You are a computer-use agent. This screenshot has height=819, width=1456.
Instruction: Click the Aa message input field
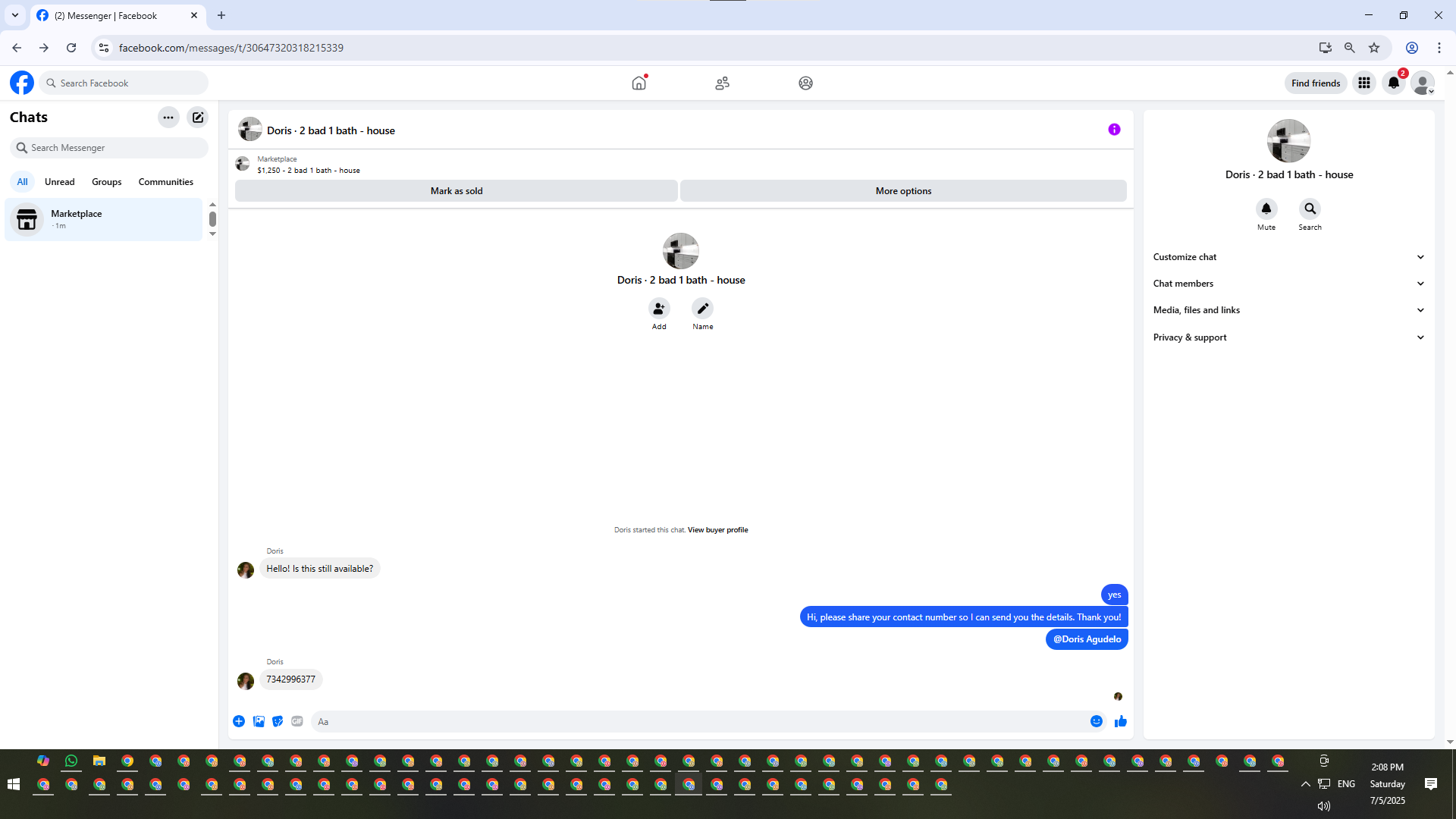[x=698, y=721]
